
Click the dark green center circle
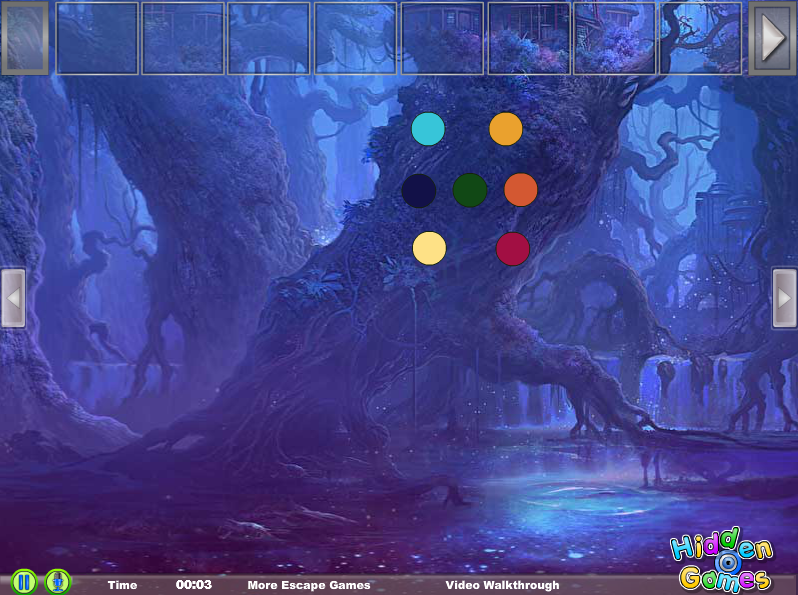pos(470,190)
